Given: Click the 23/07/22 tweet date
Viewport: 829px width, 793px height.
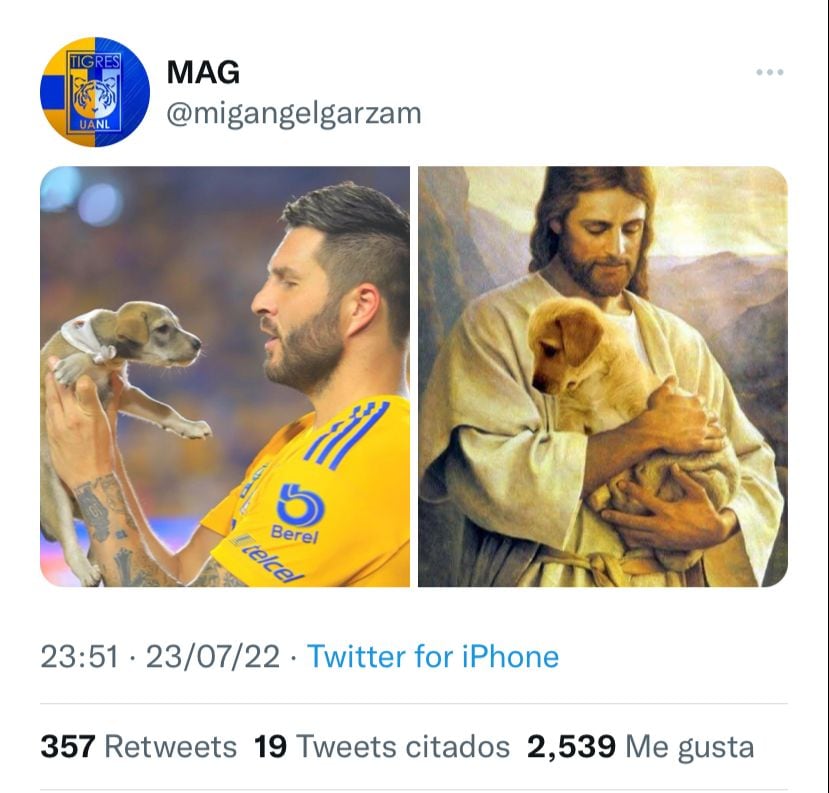Looking at the screenshot, I should point(212,657).
